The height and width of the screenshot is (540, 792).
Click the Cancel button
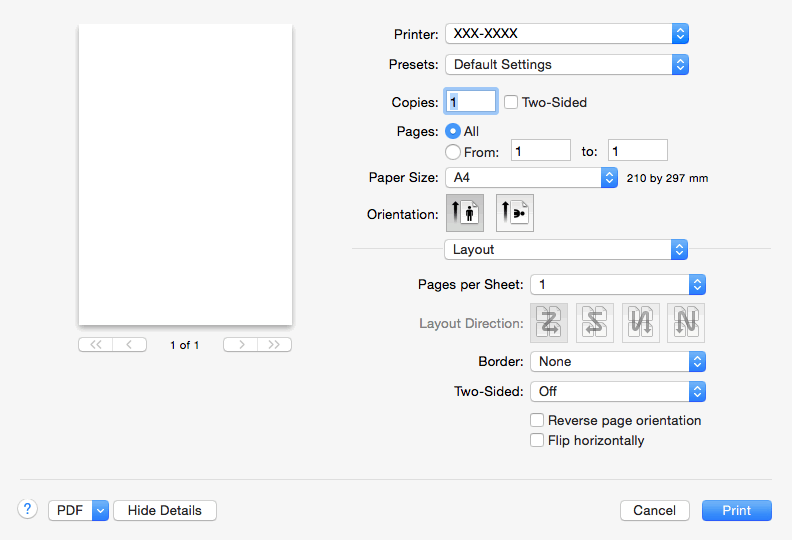[x=655, y=511]
